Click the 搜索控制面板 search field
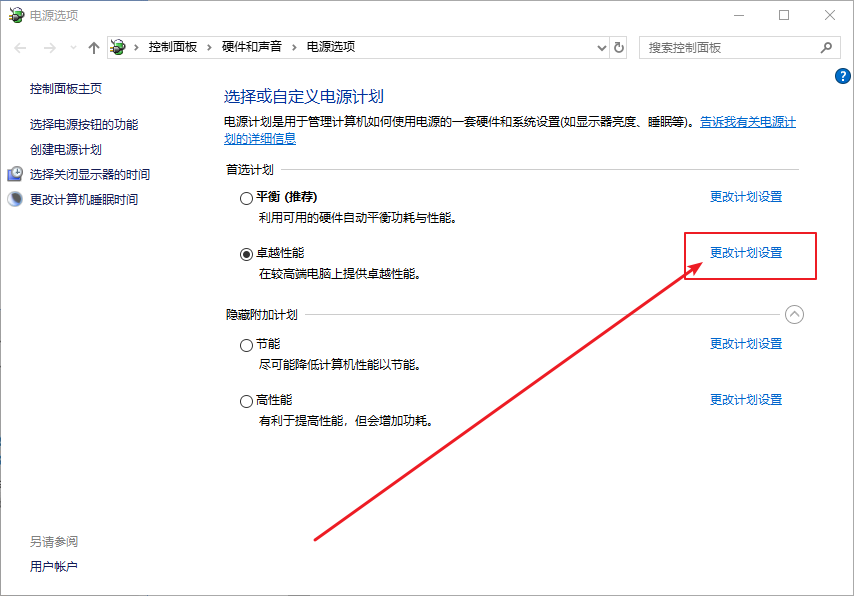This screenshot has width=854, height=596. (x=730, y=47)
